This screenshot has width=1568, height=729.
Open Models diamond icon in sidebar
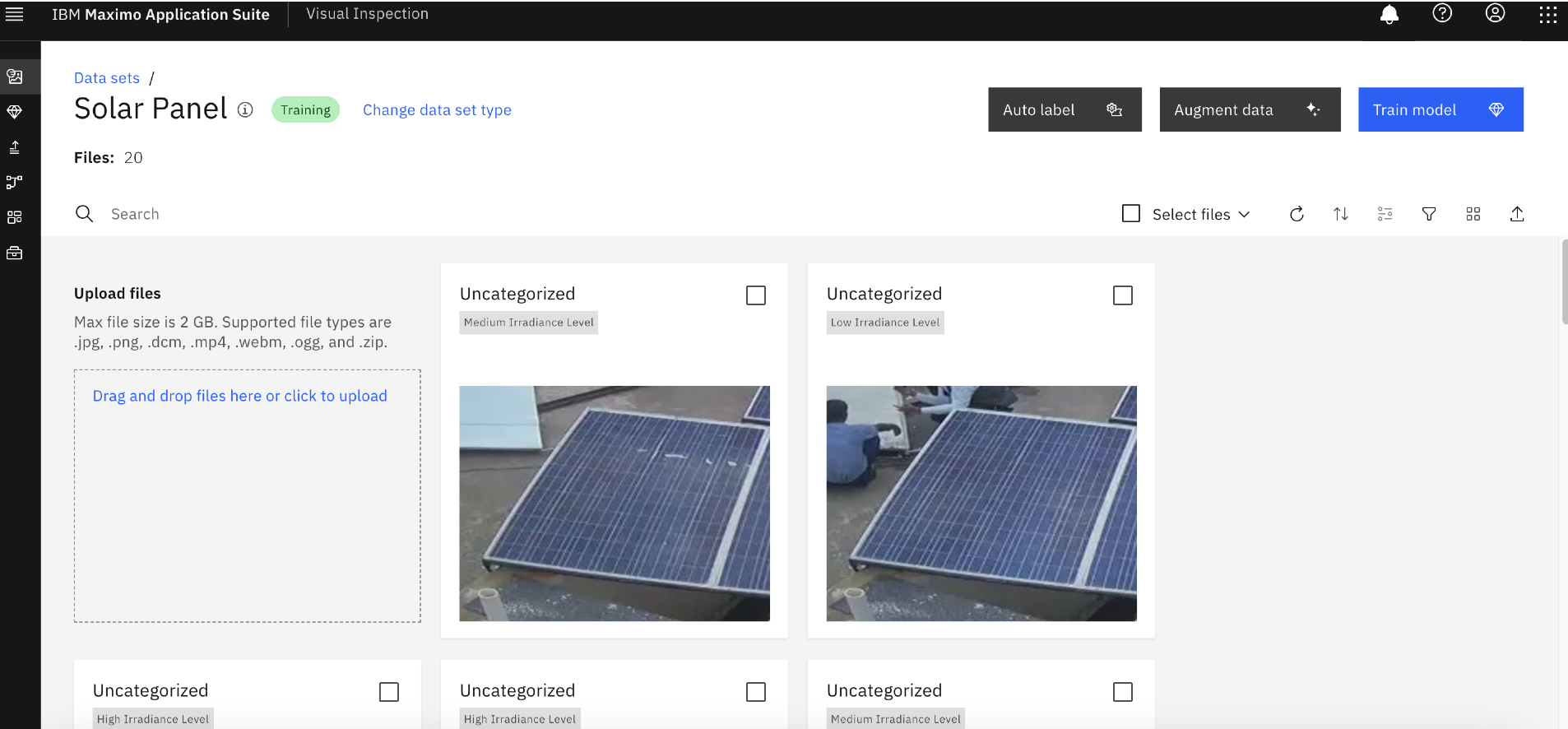(15, 112)
